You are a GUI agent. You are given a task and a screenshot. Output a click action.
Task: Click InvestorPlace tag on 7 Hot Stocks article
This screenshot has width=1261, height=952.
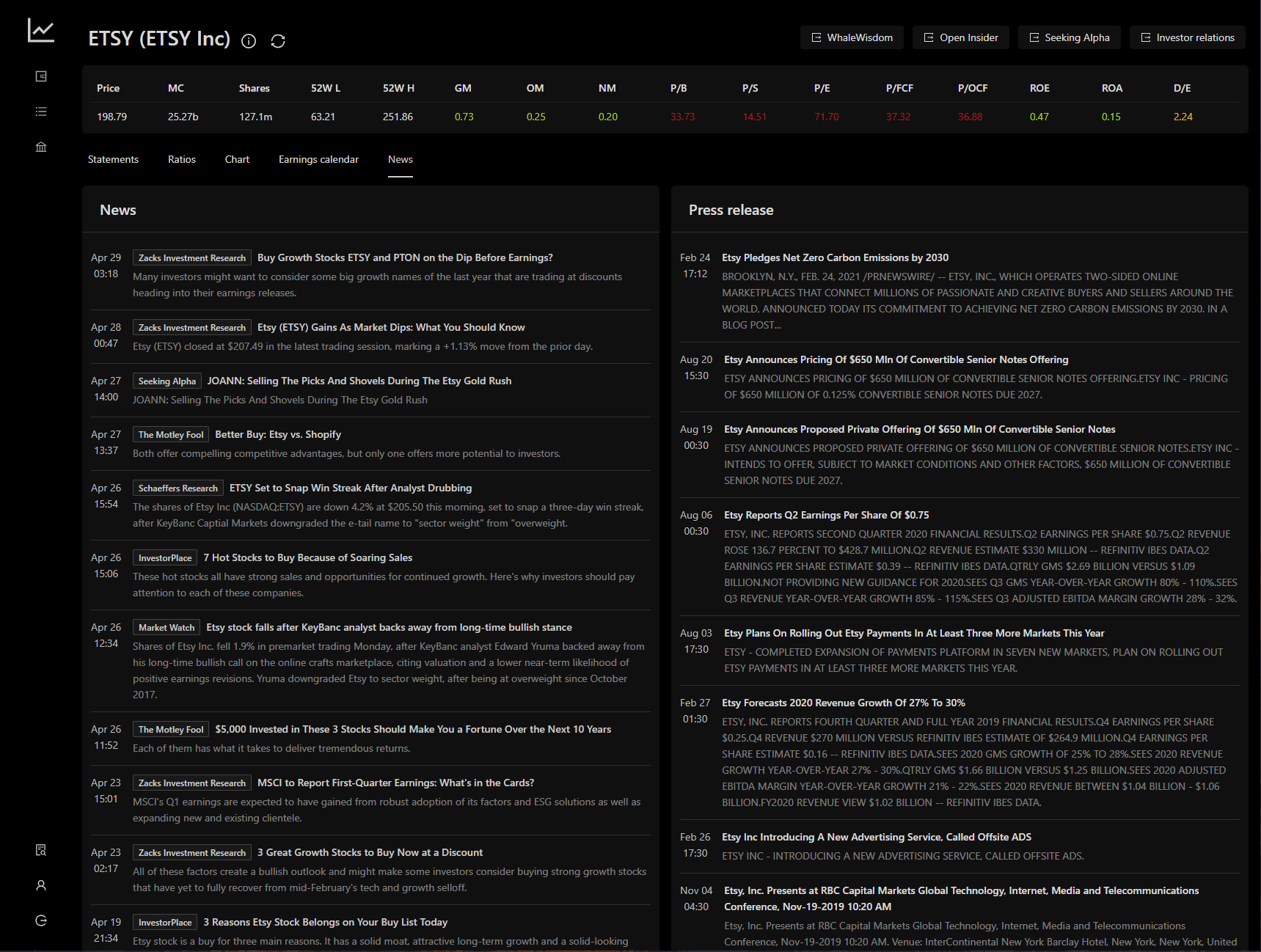(165, 558)
